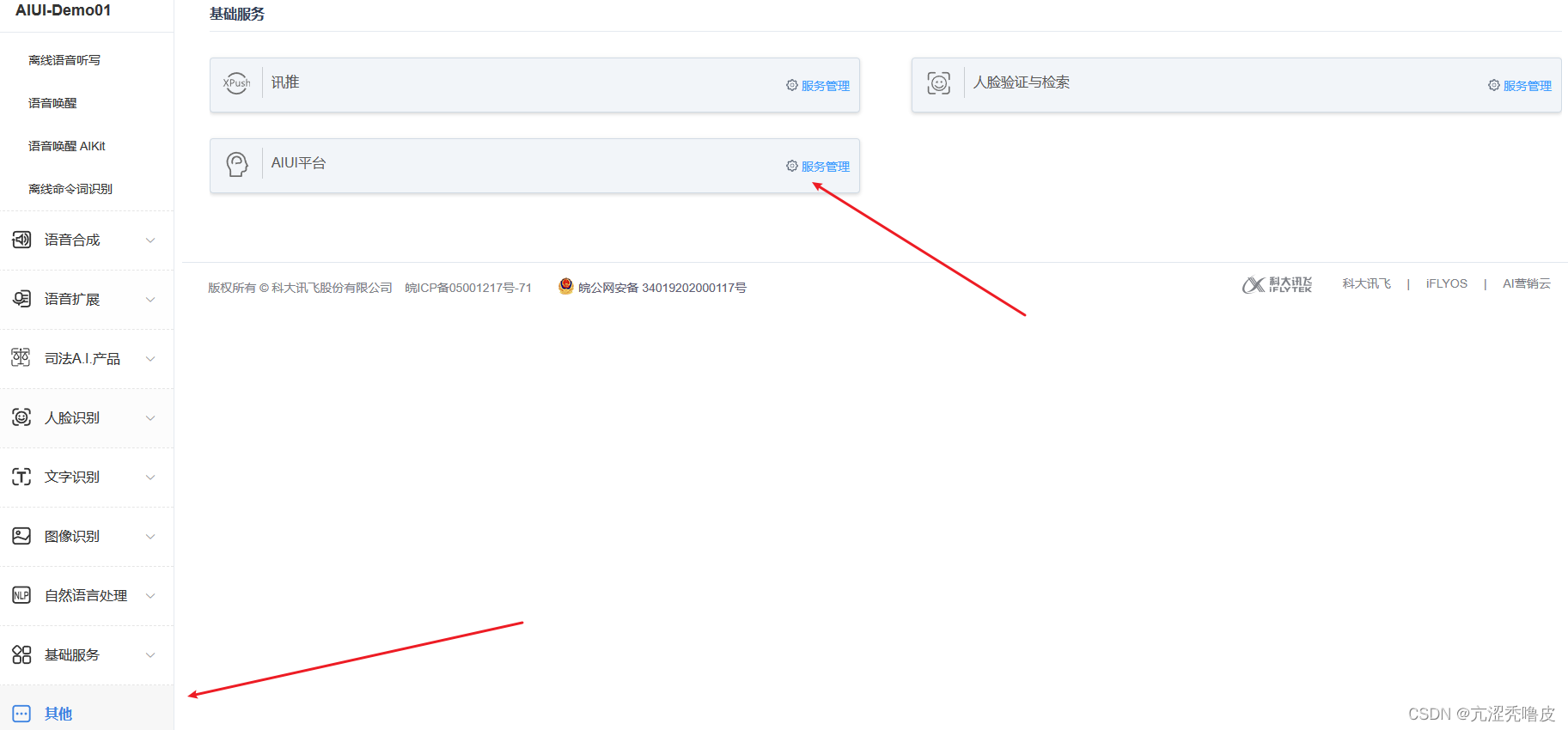Click gear icon beside 讯推 服务管理
1568x730 pixels.
pyautogui.click(x=792, y=85)
